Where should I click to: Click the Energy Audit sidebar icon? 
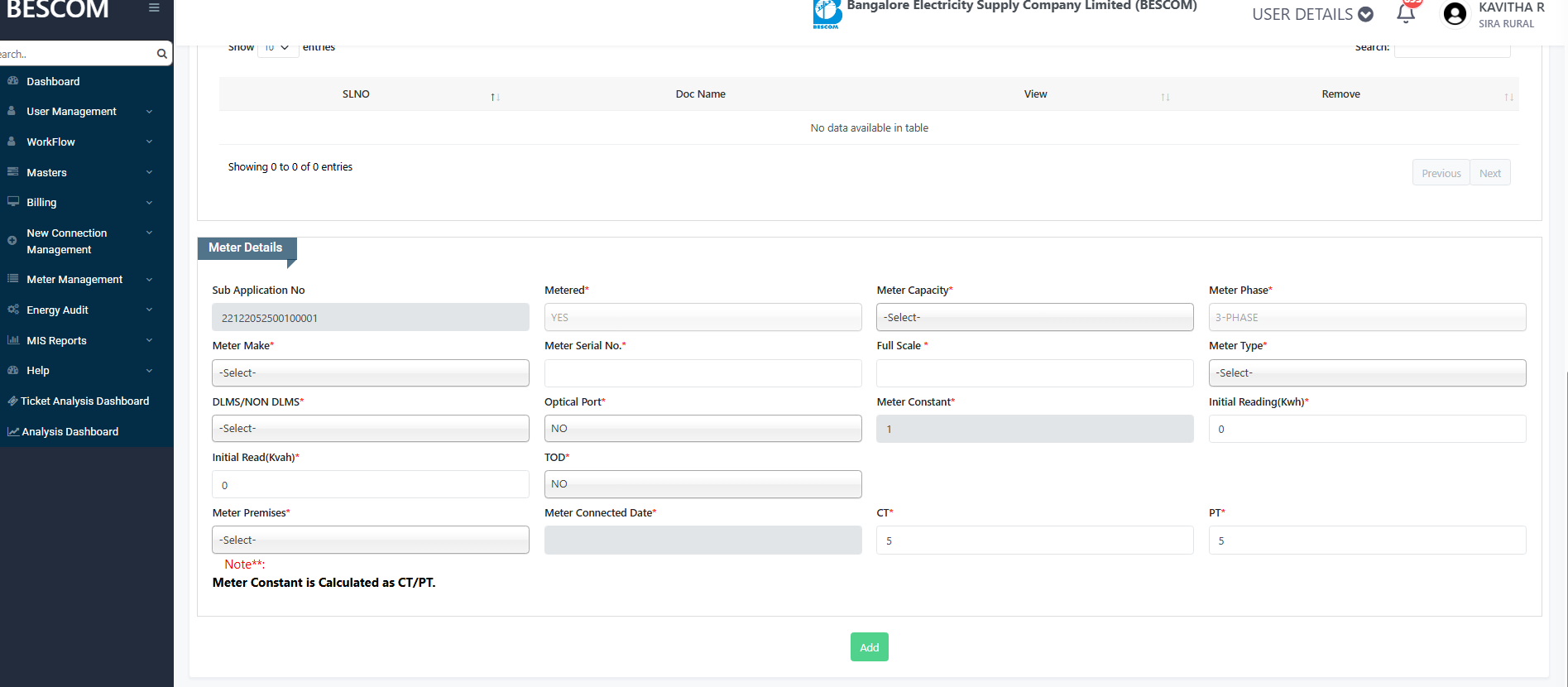click(12, 310)
